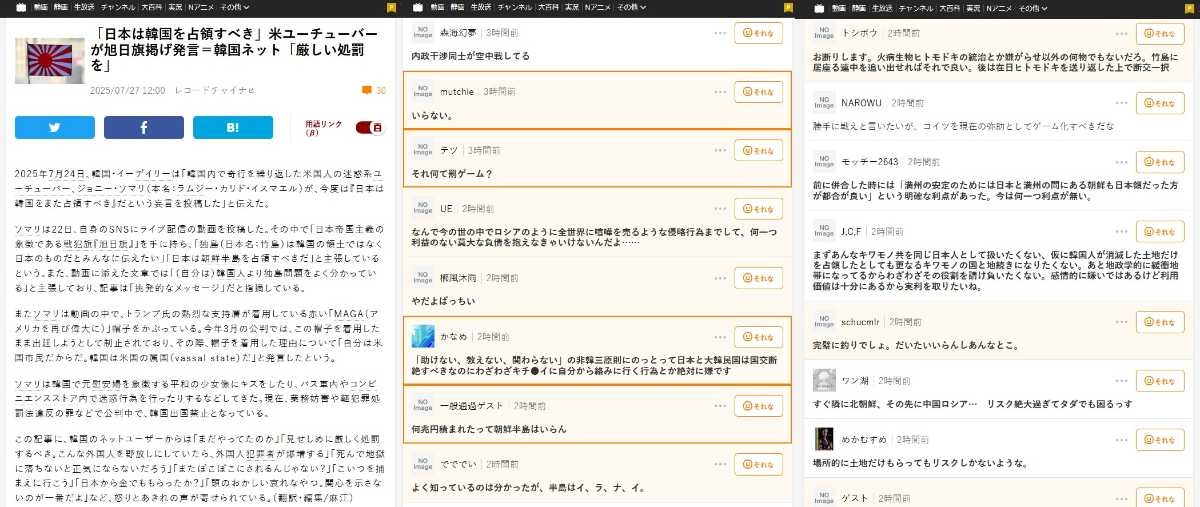Image resolution: width=1200 pixels, height=507 pixels.
Task: Open the rising sun flag article thumbnail
Action: coord(49,60)
